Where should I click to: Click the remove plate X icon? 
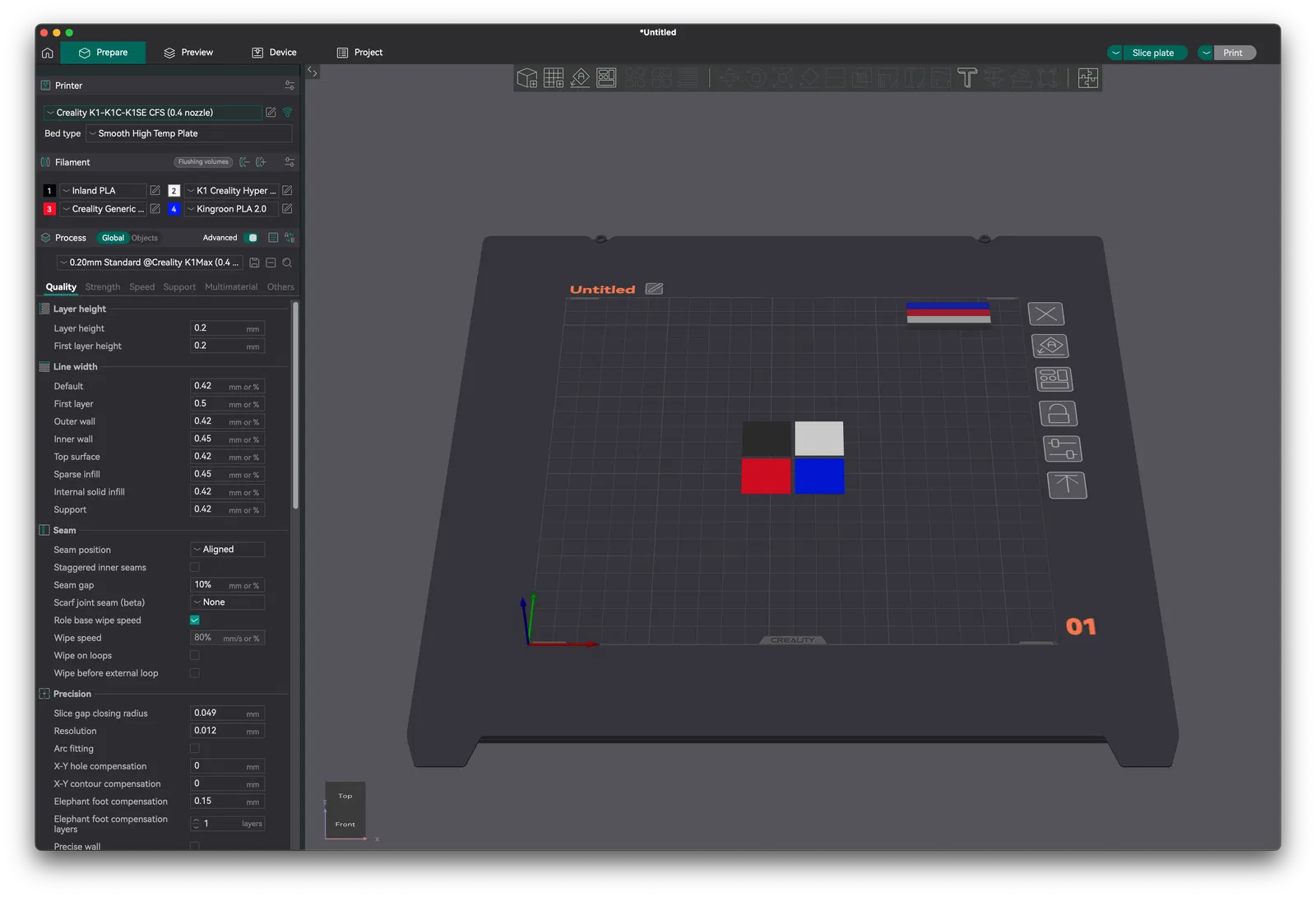pyautogui.click(x=1046, y=314)
